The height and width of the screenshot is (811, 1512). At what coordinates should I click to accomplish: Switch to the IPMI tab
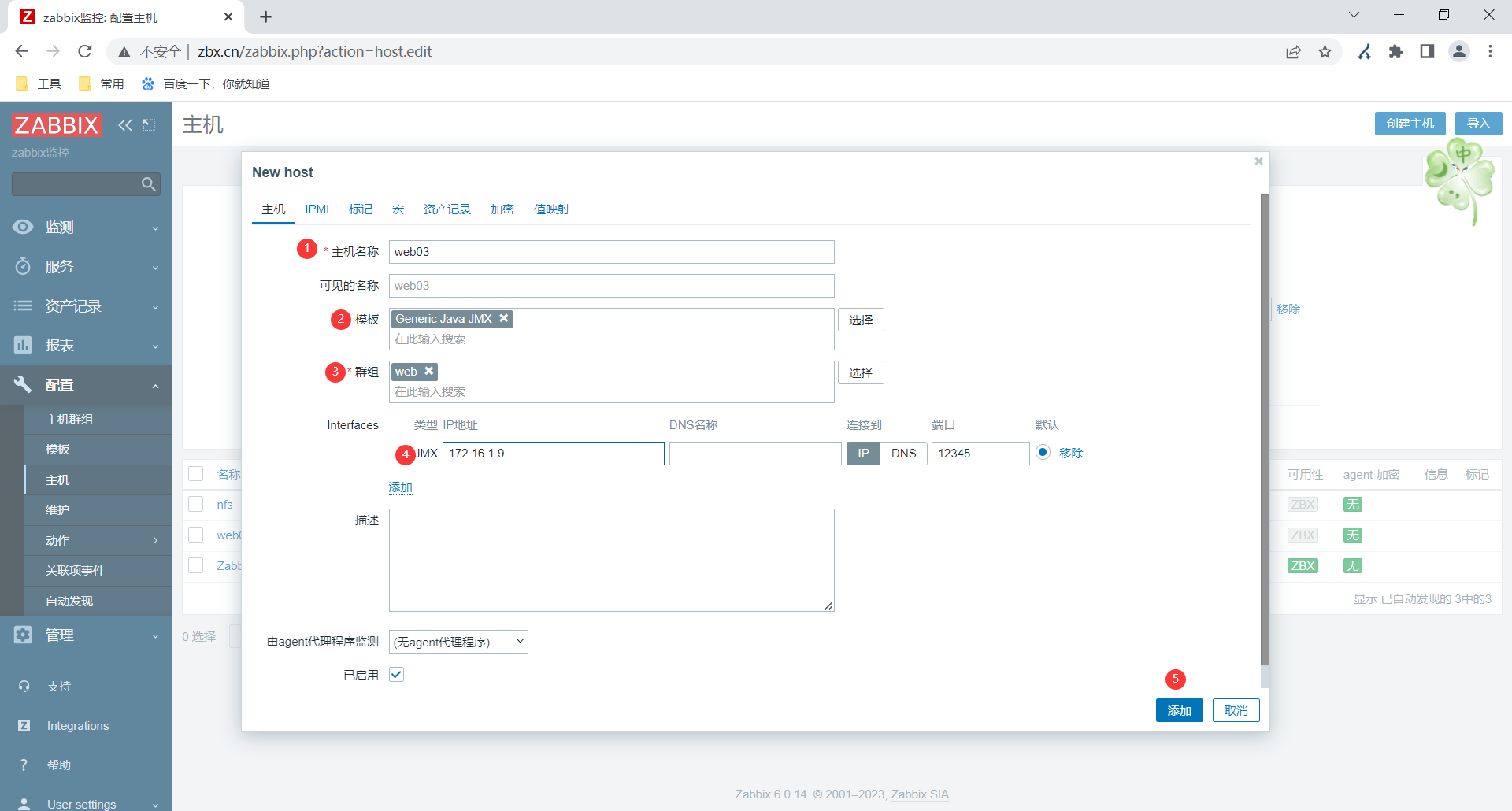click(317, 209)
